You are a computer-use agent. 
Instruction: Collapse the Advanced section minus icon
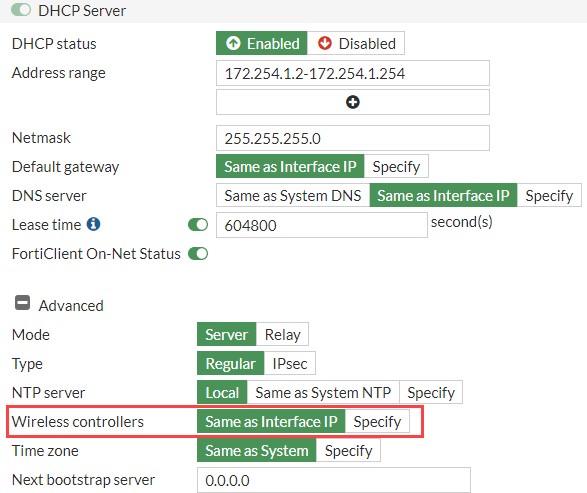click(x=22, y=303)
